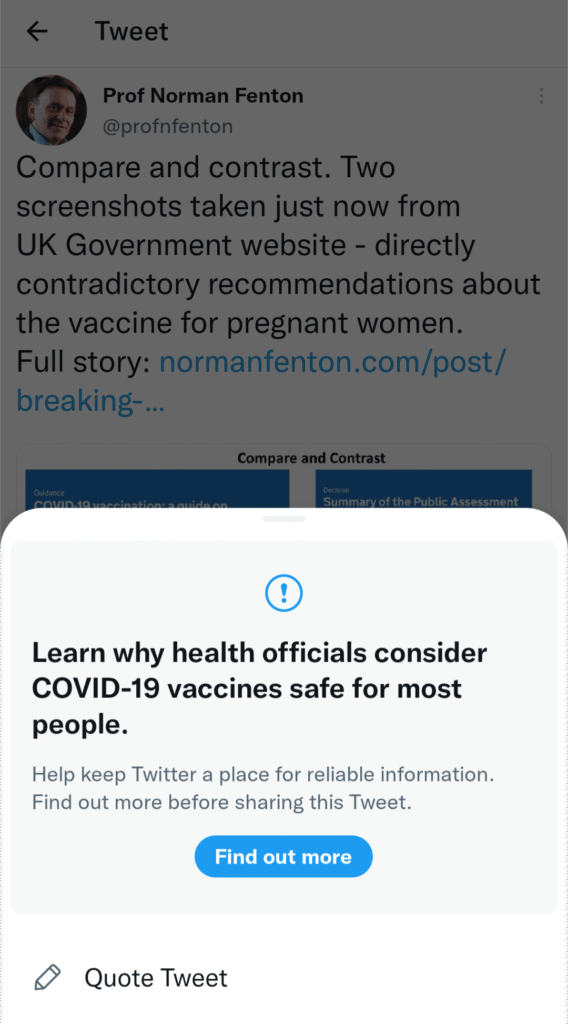
Task: Click the Tweet header title
Action: pos(132,31)
